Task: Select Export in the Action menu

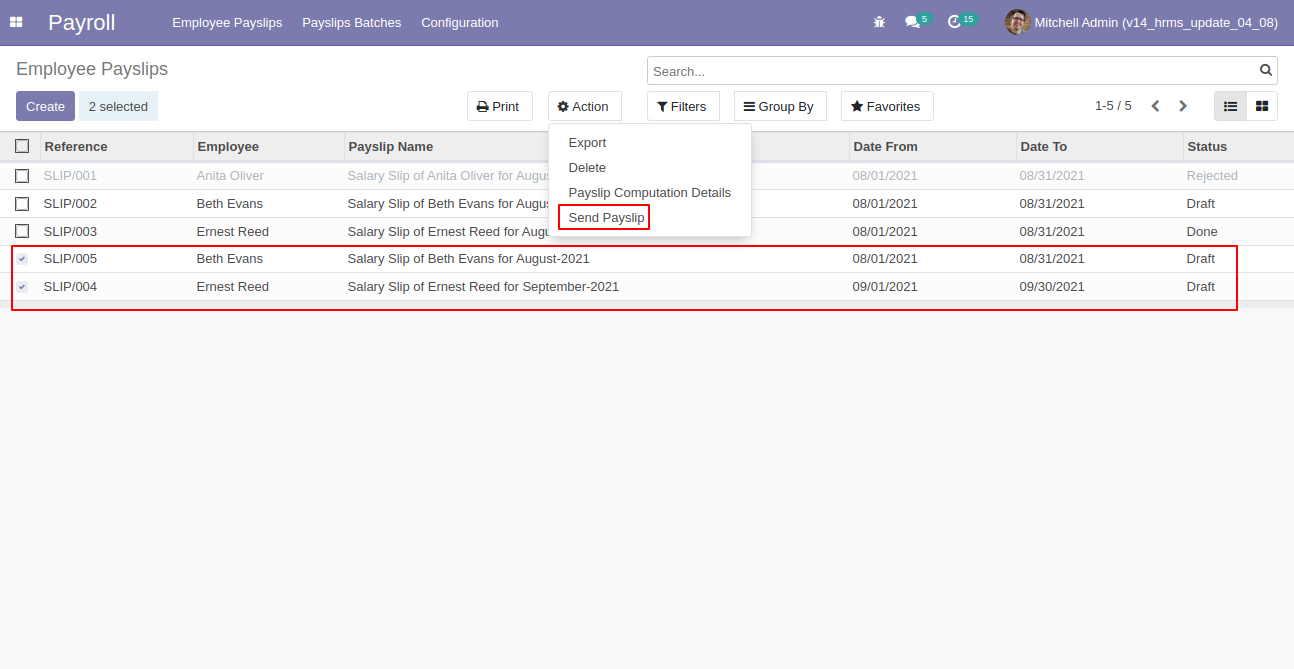Action: 587,143
